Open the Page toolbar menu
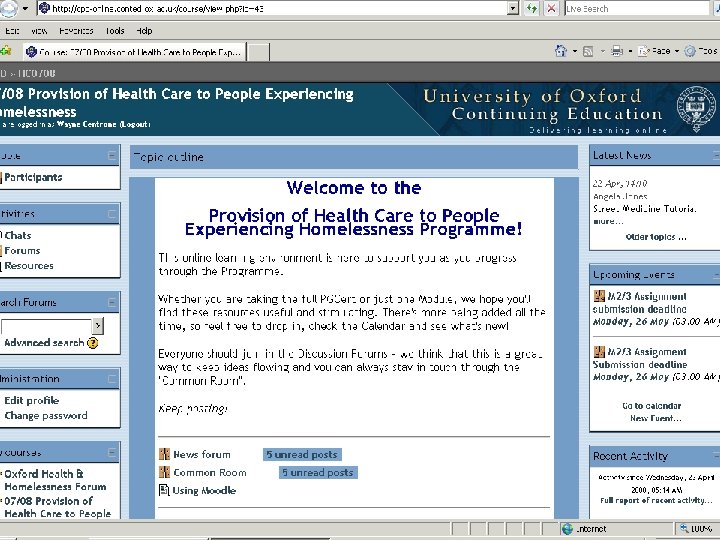This screenshot has width=720, height=540. [x=657, y=51]
